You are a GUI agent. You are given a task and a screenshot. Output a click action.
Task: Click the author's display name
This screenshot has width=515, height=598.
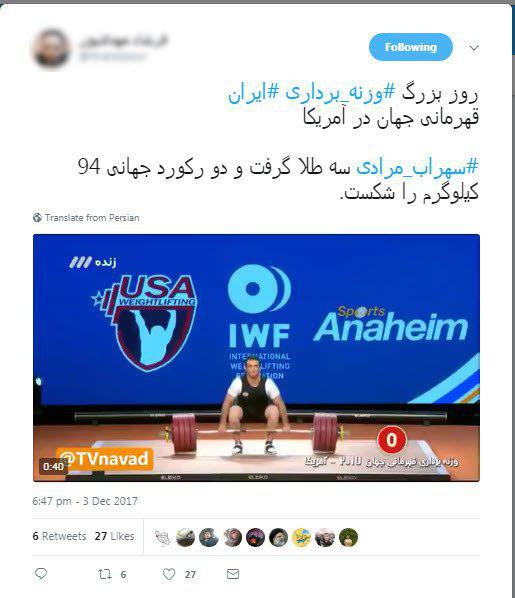click(x=124, y=40)
